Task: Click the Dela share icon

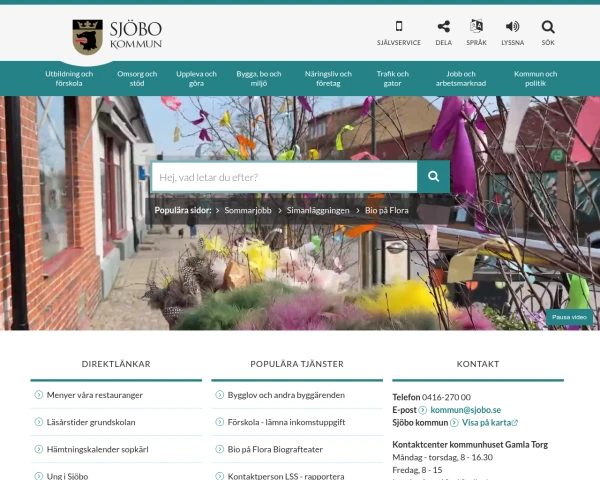Action: (x=443, y=27)
